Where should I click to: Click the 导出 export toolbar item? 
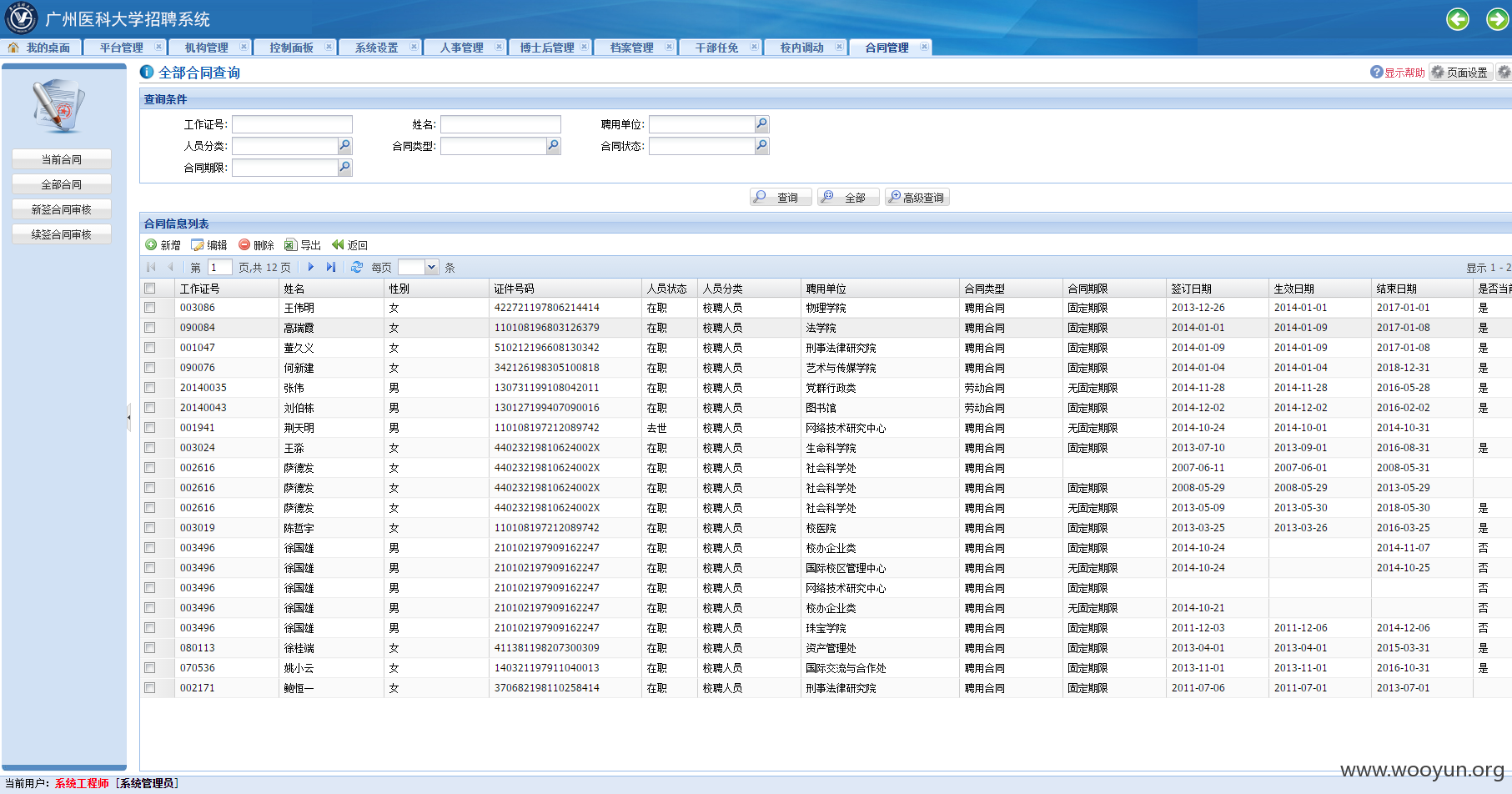point(303,245)
